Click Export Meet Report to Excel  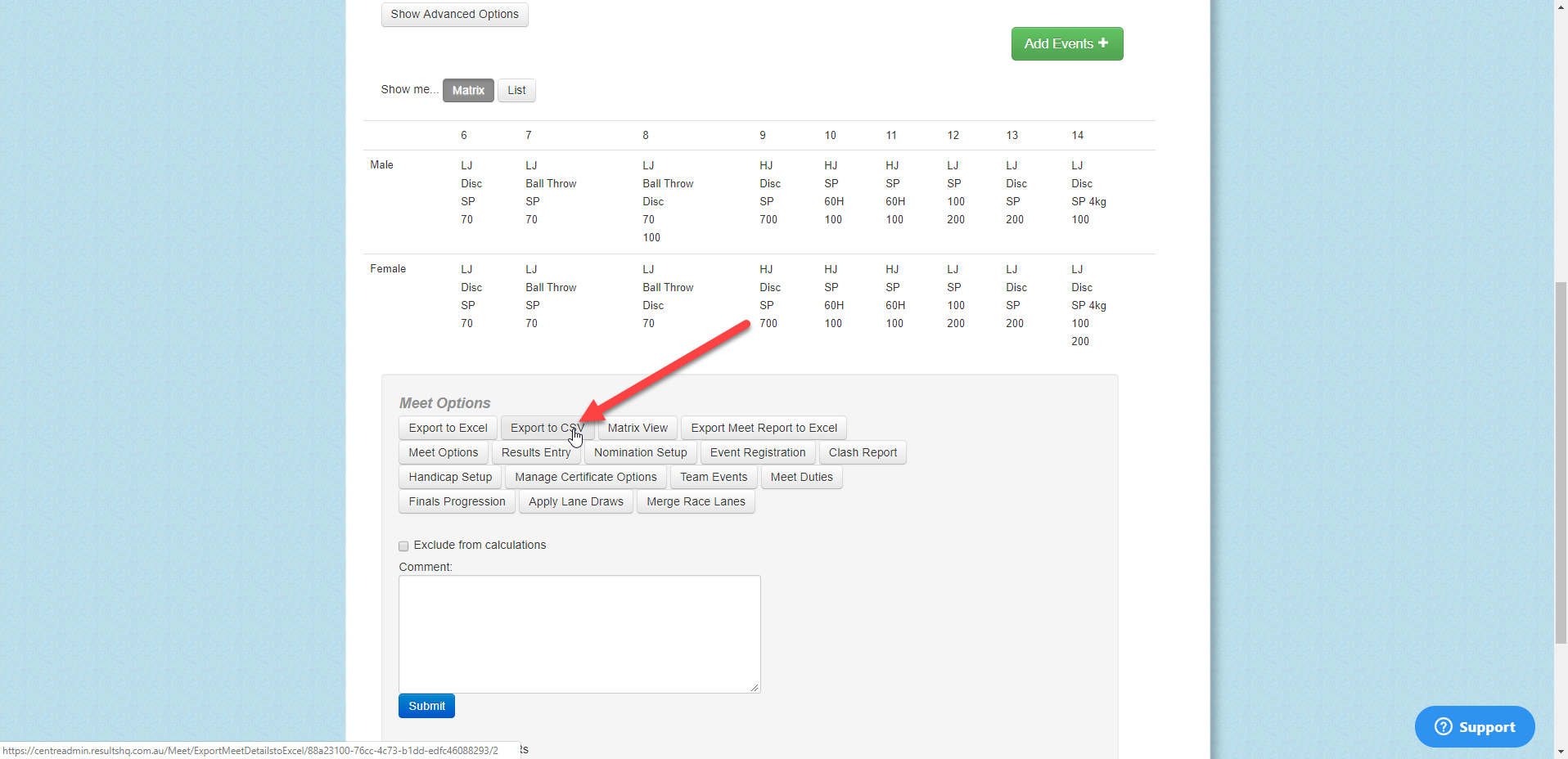(x=764, y=428)
